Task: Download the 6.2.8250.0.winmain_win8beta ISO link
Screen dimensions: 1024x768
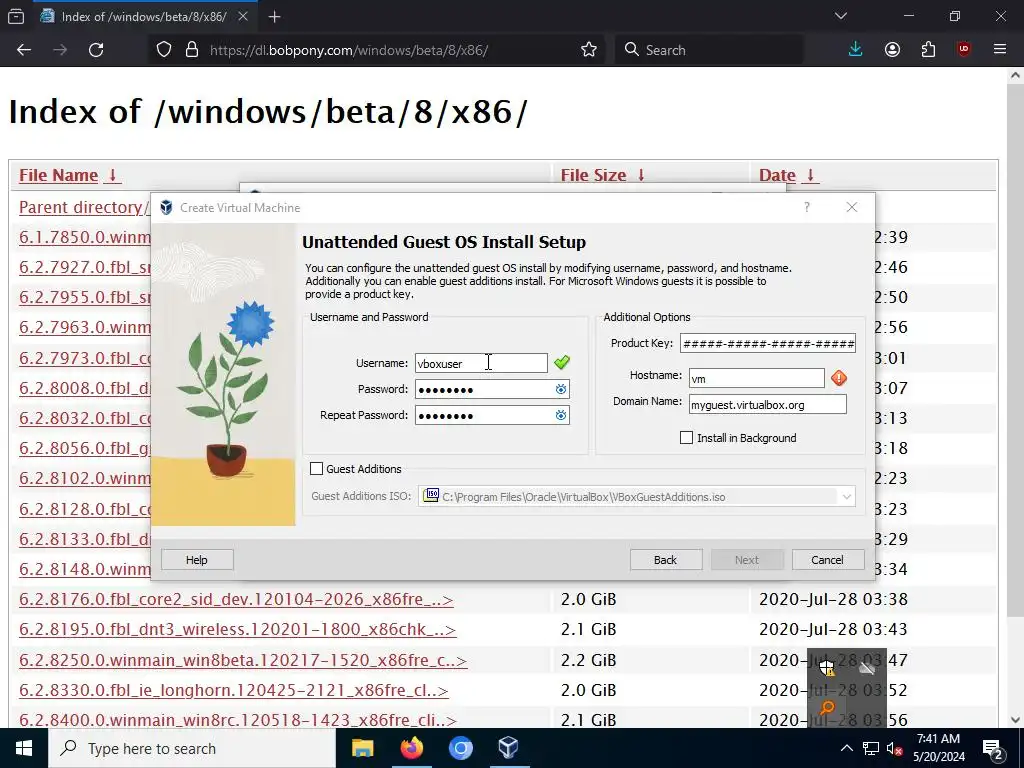Action: (x=243, y=660)
